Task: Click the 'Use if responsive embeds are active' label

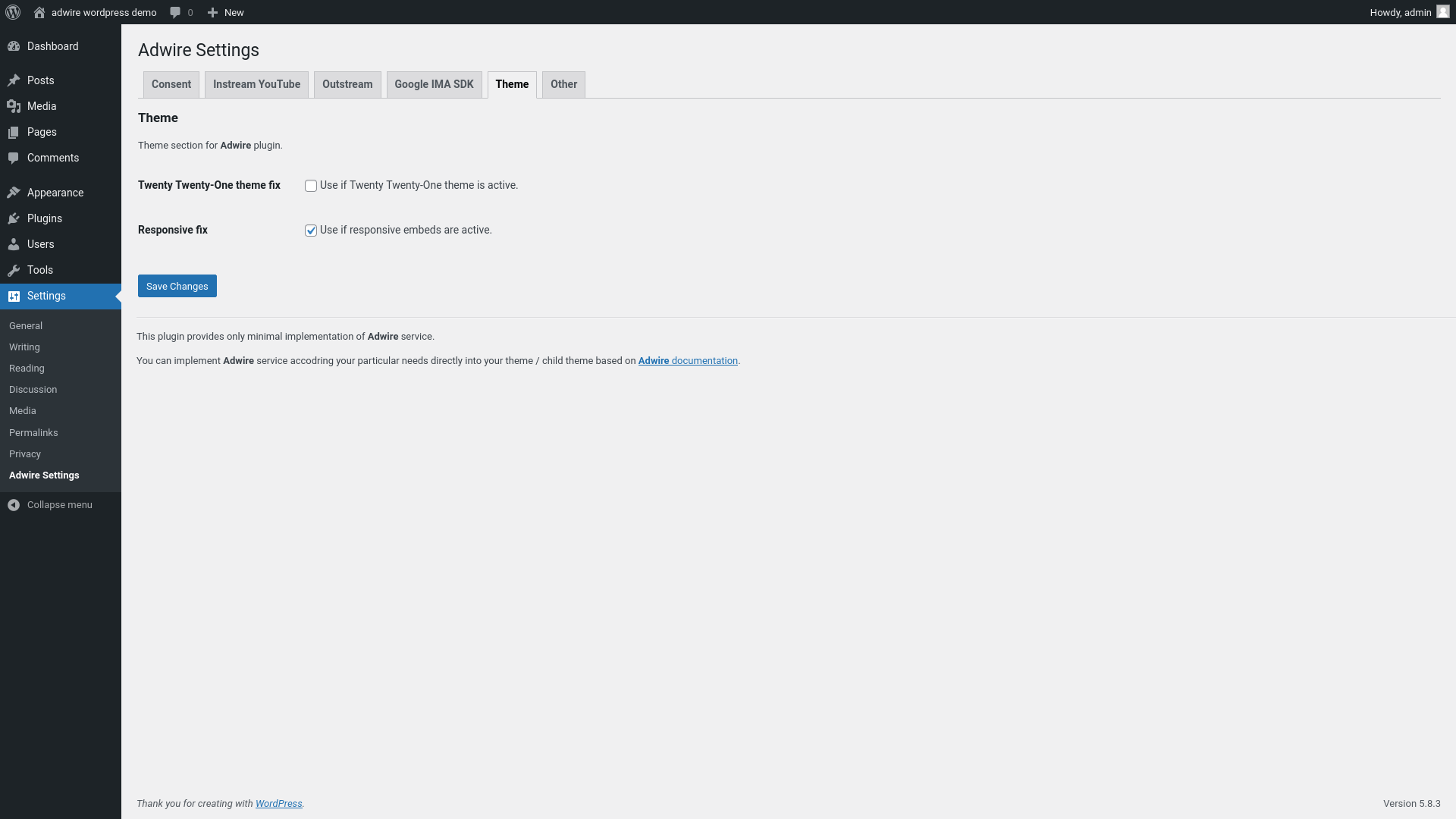Action: coord(406,230)
